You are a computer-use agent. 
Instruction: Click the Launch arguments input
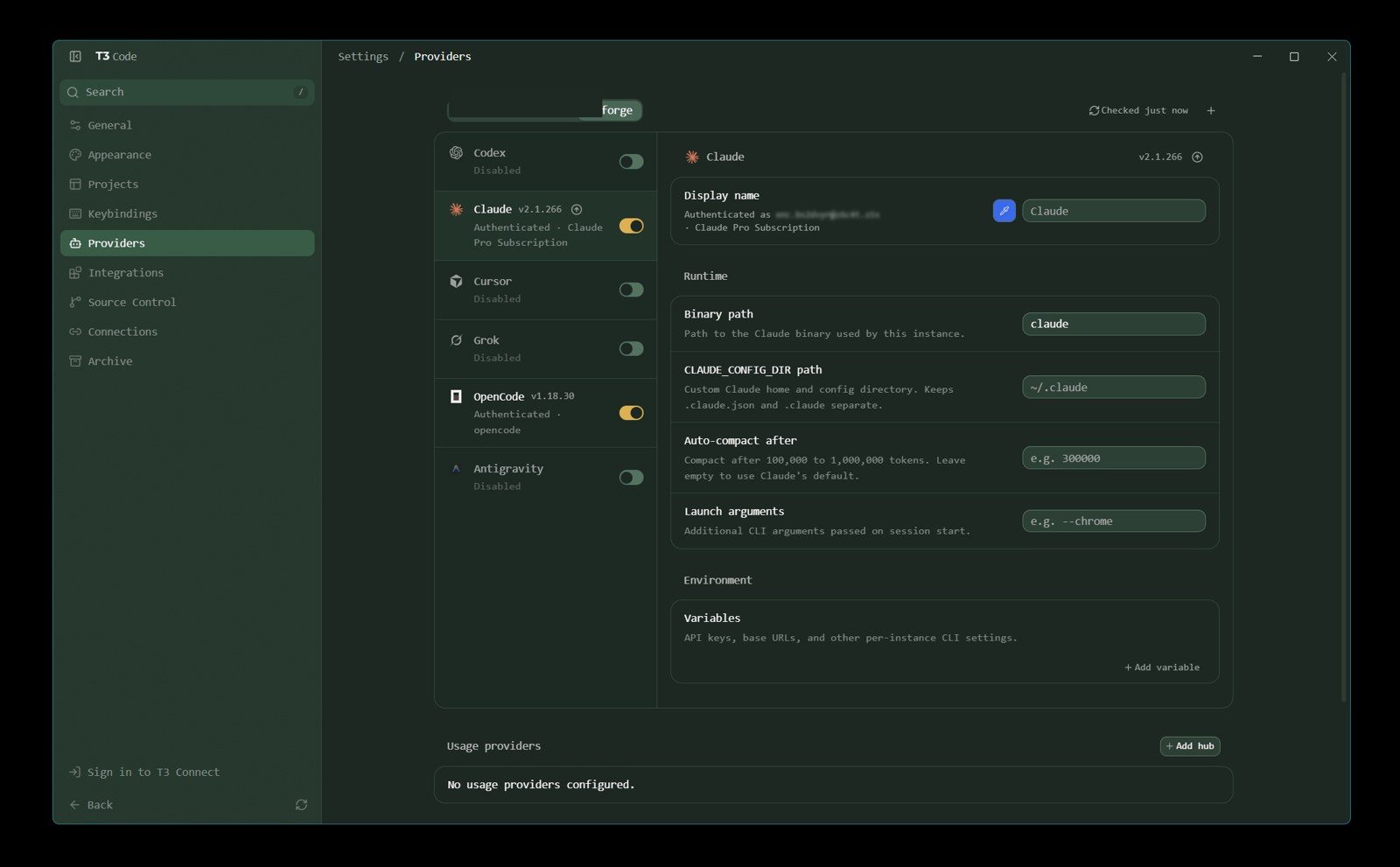[1114, 521]
